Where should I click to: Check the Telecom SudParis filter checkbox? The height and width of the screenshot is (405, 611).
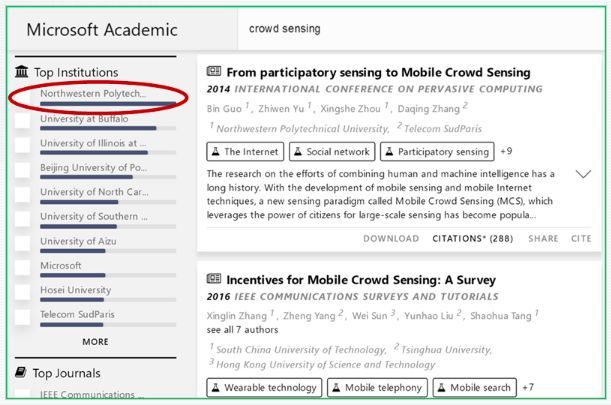(x=22, y=317)
